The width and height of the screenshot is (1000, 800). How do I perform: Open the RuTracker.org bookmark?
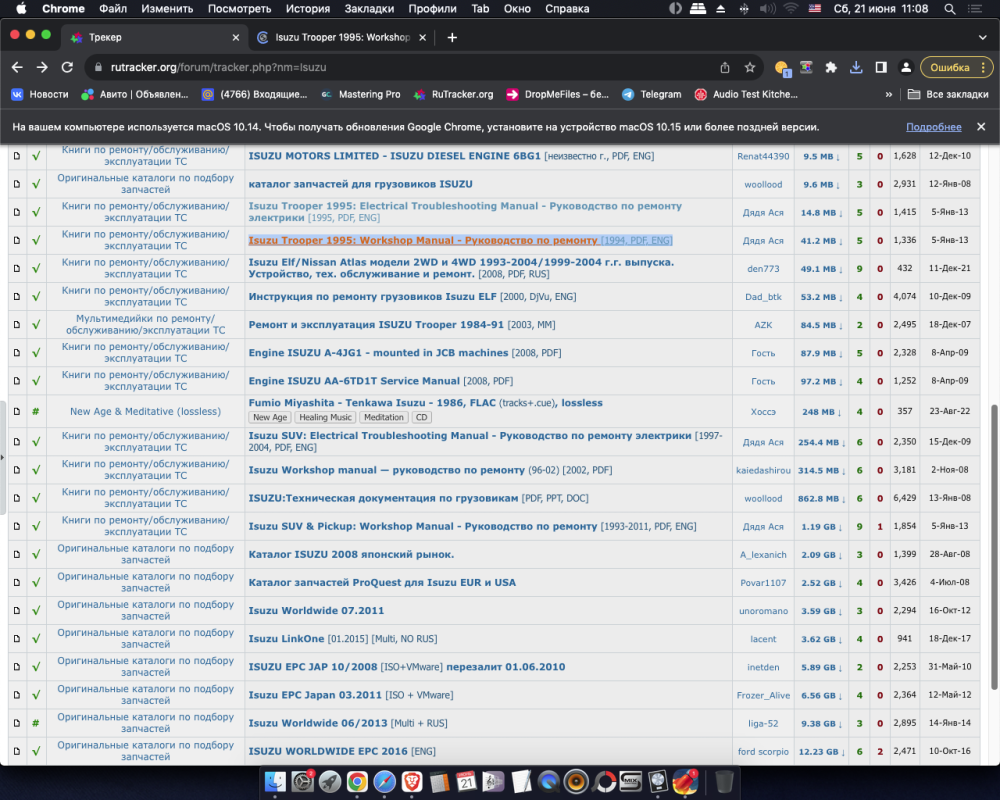coord(453,94)
